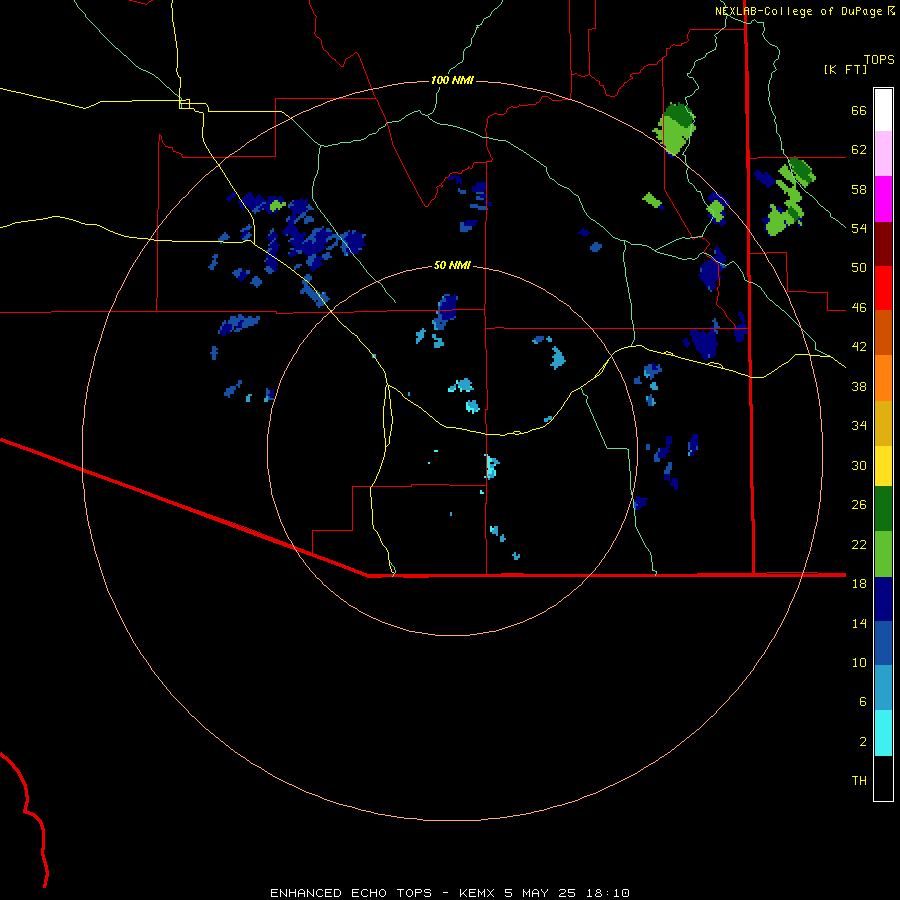
Task: Select the 58 scale label
Action: [x=859, y=189]
